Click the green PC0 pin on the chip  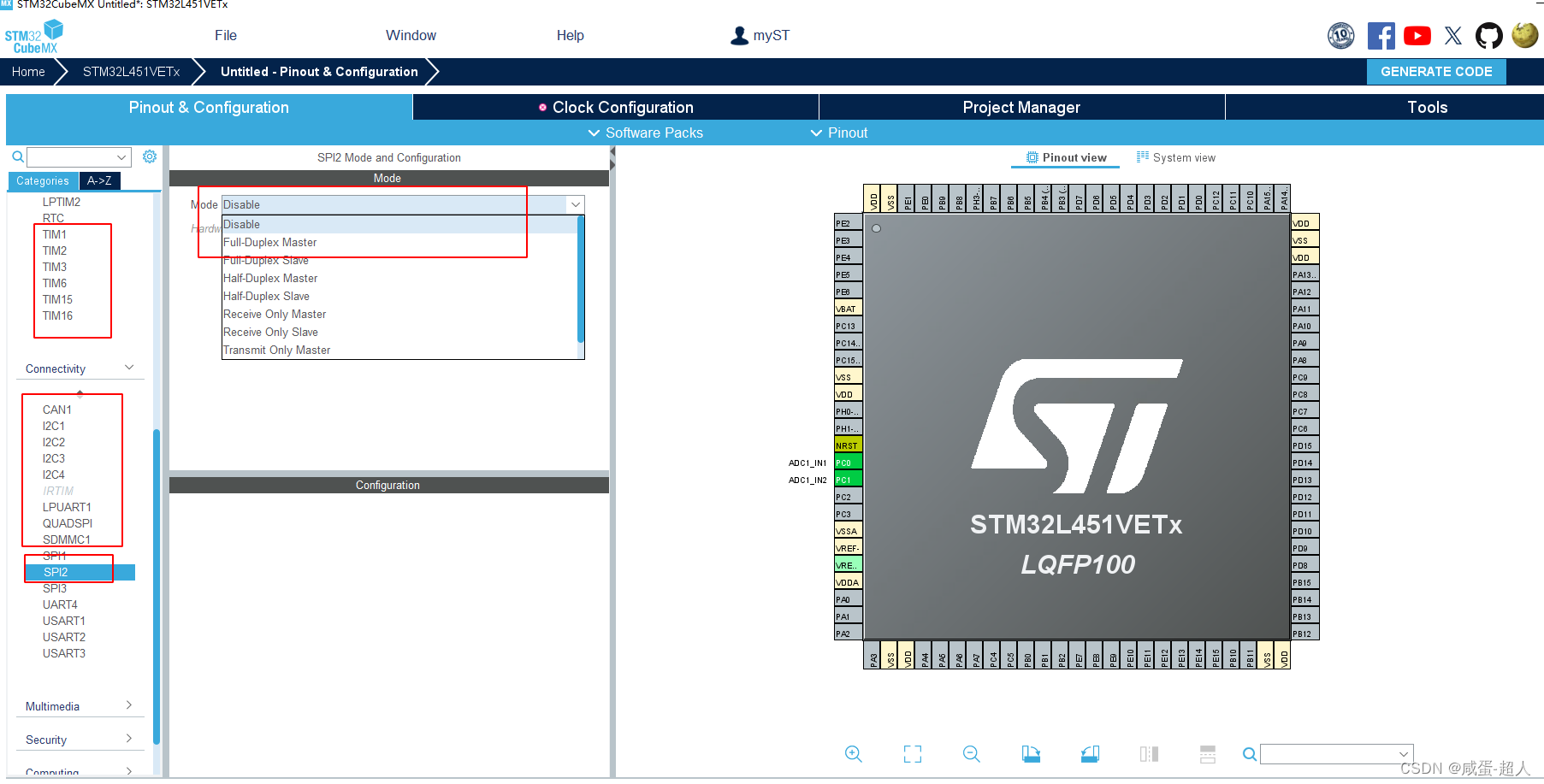click(848, 463)
